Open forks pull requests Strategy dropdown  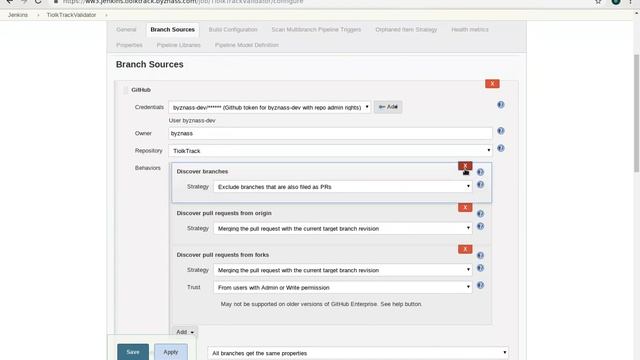click(342, 270)
